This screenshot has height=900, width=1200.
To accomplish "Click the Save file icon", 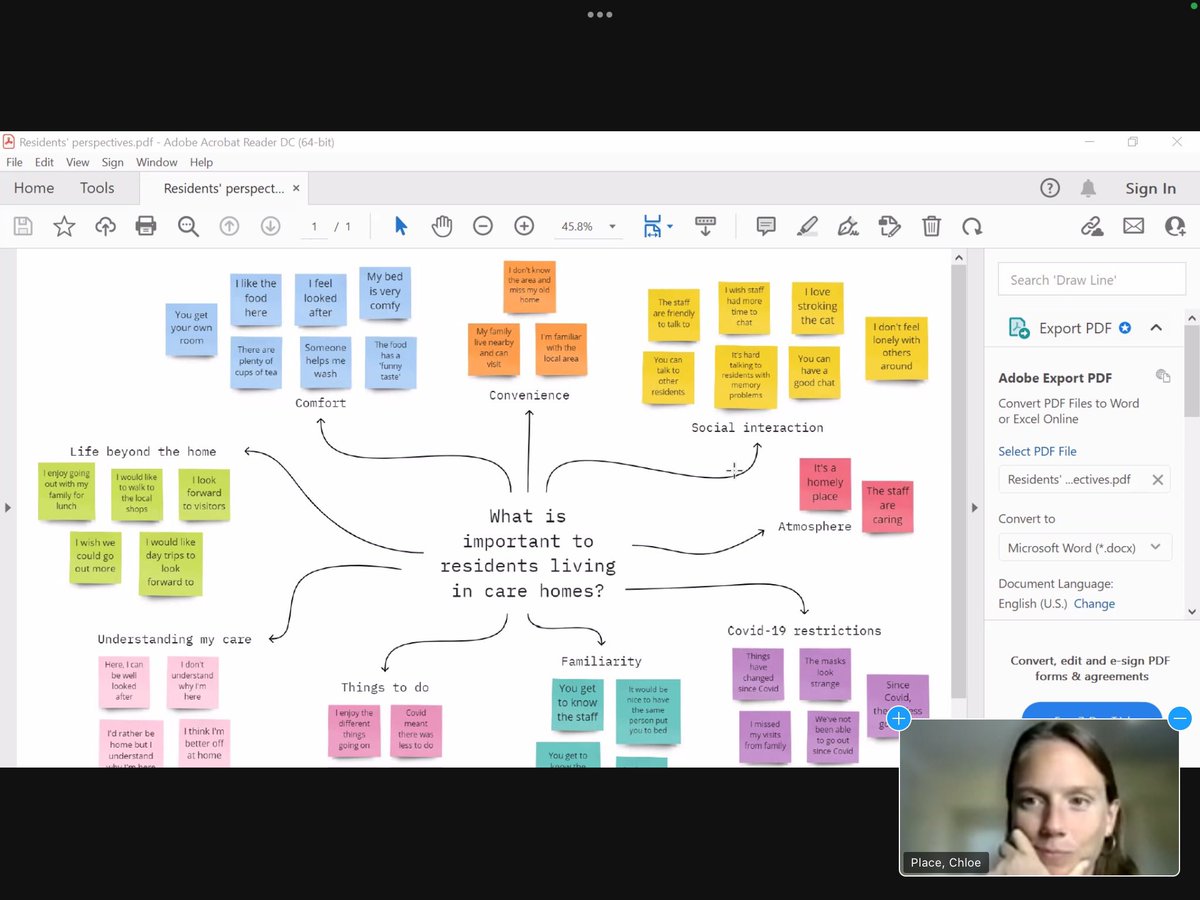I will (x=23, y=227).
